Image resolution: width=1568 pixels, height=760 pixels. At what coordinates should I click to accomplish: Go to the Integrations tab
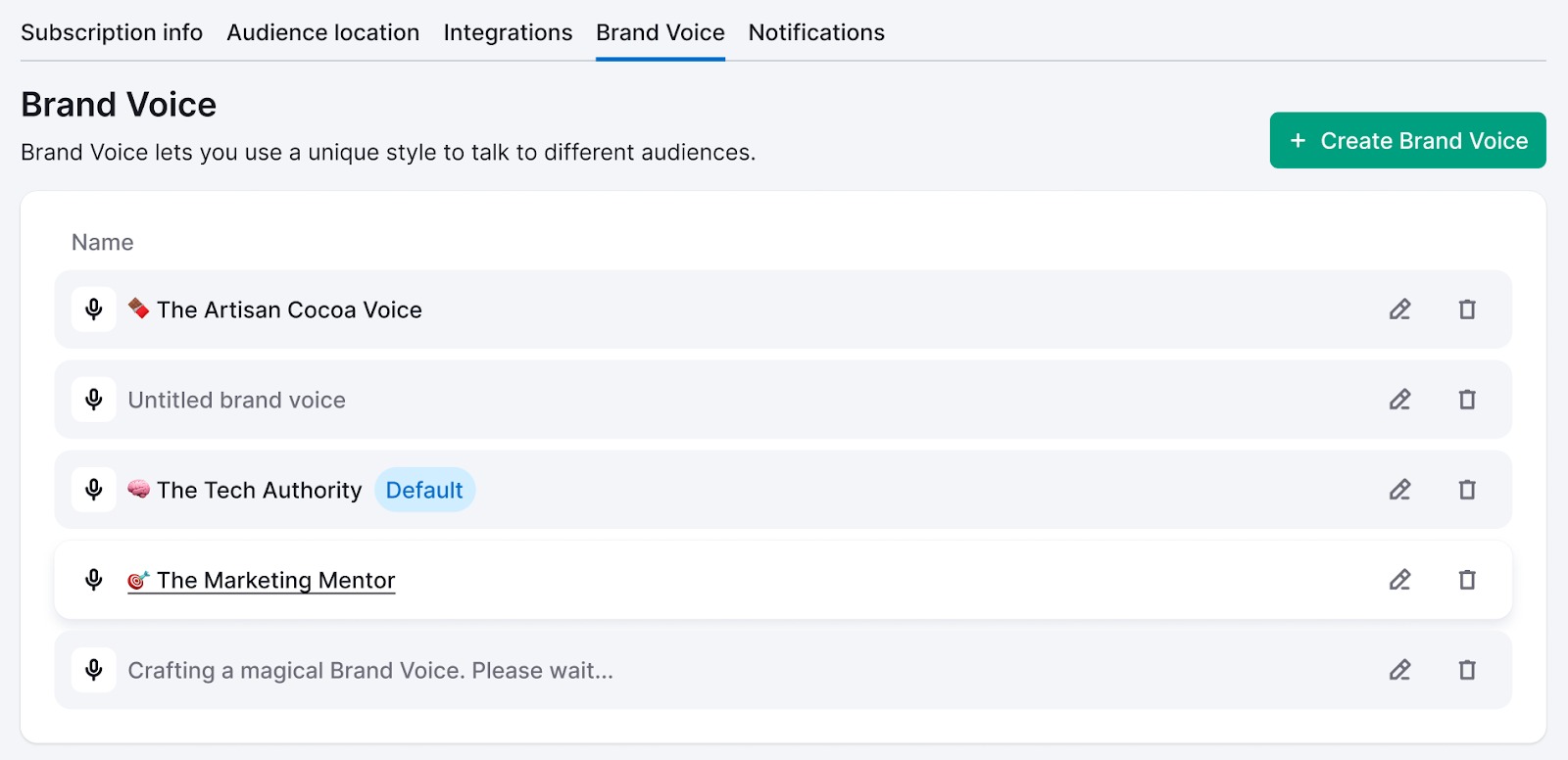508,32
